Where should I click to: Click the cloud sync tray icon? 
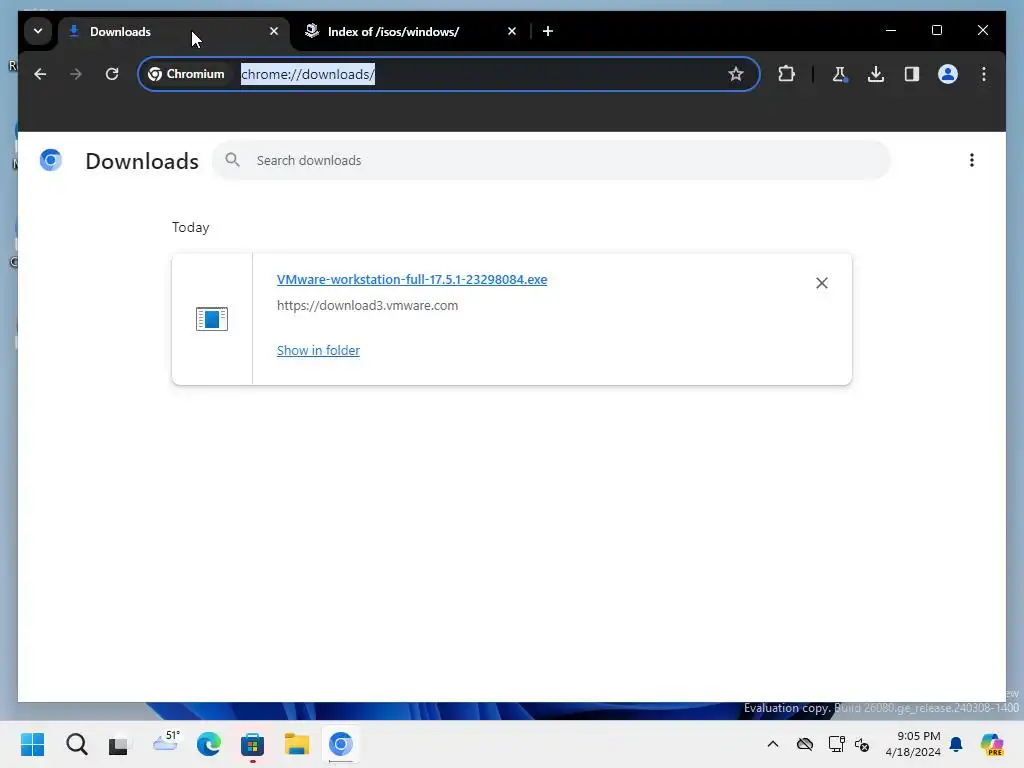pos(805,744)
